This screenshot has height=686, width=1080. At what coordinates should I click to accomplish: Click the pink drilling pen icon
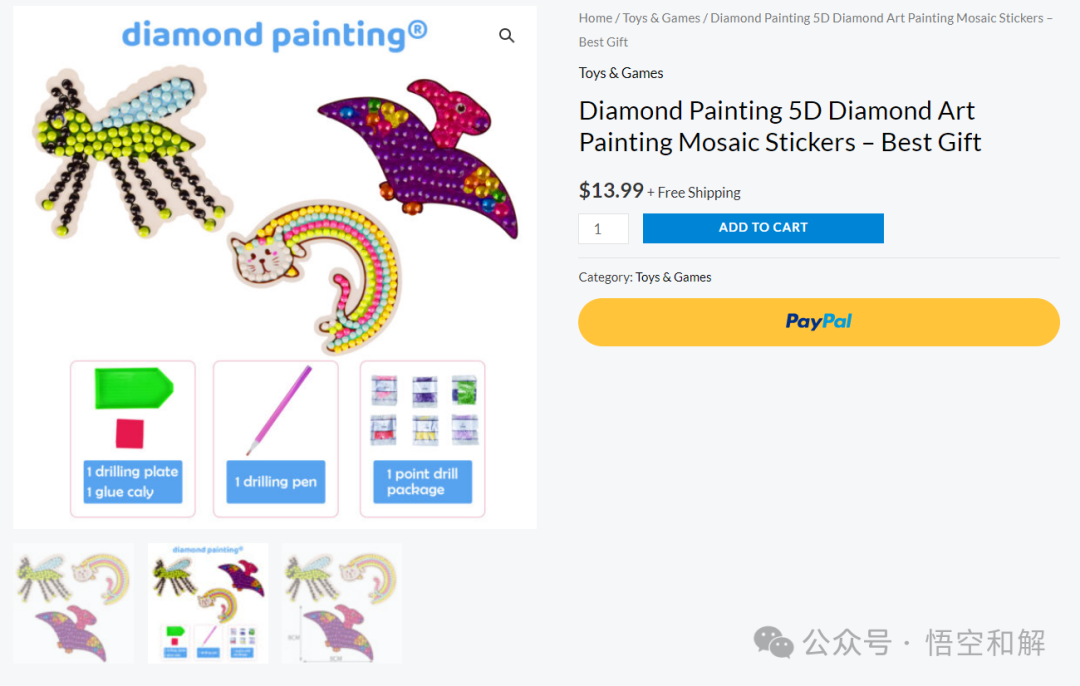280,410
